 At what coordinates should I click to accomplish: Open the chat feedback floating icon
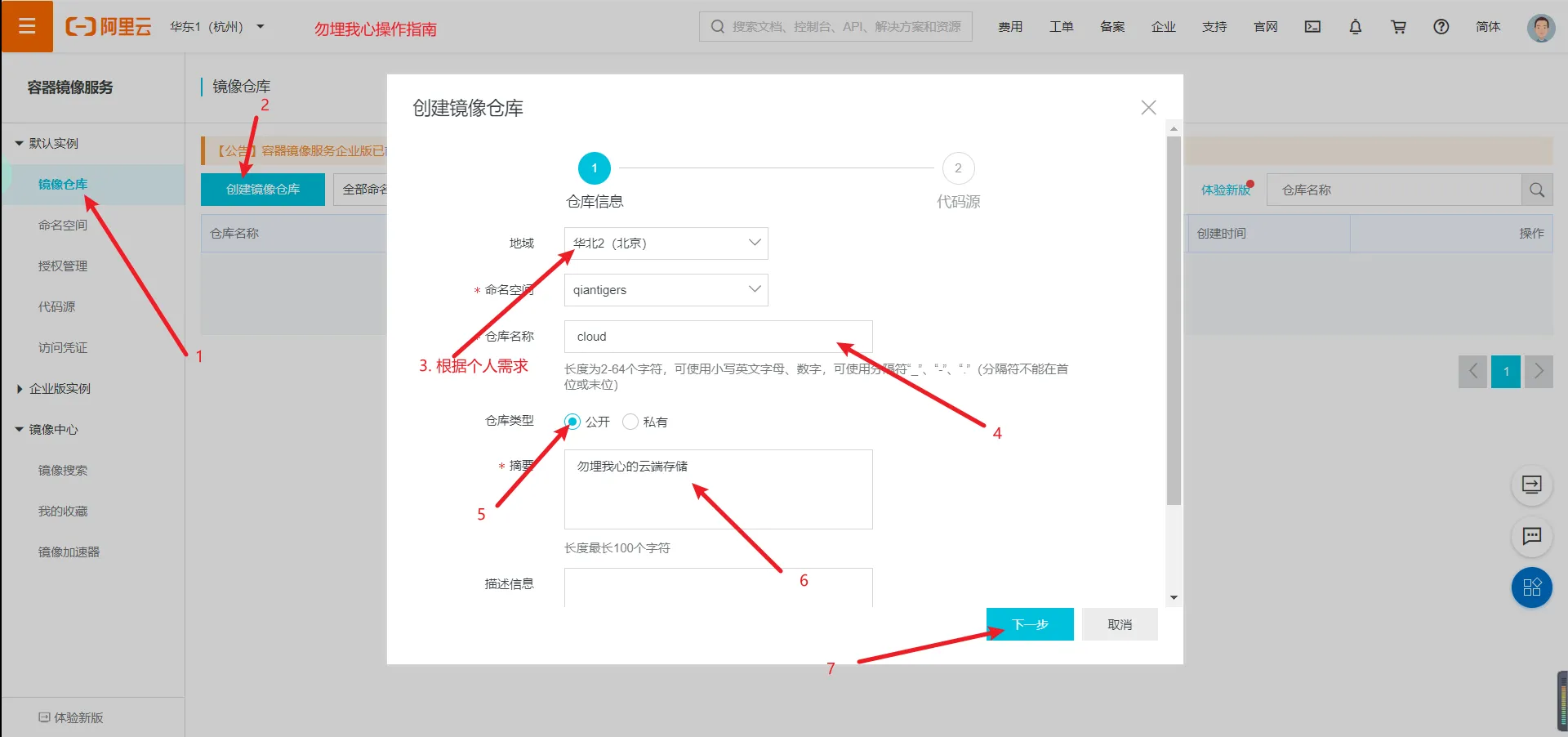pos(1532,537)
